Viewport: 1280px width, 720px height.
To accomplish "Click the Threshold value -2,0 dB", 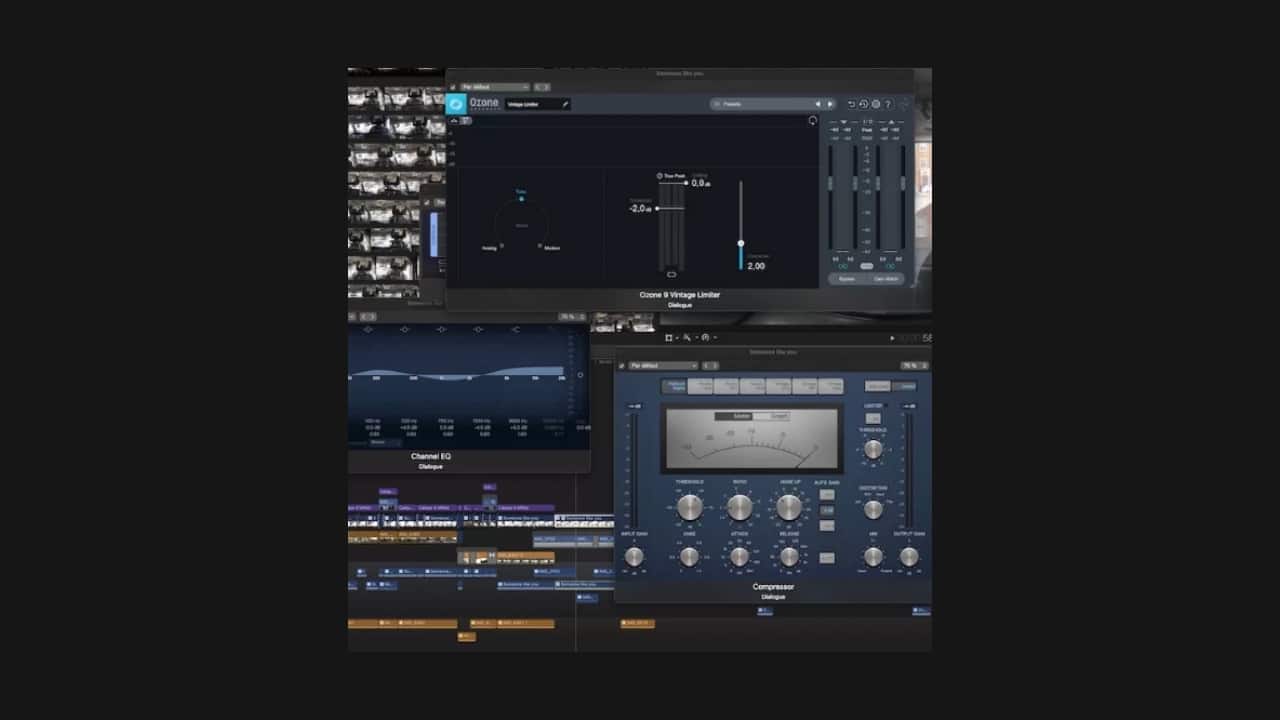I will click(x=641, y=208).
